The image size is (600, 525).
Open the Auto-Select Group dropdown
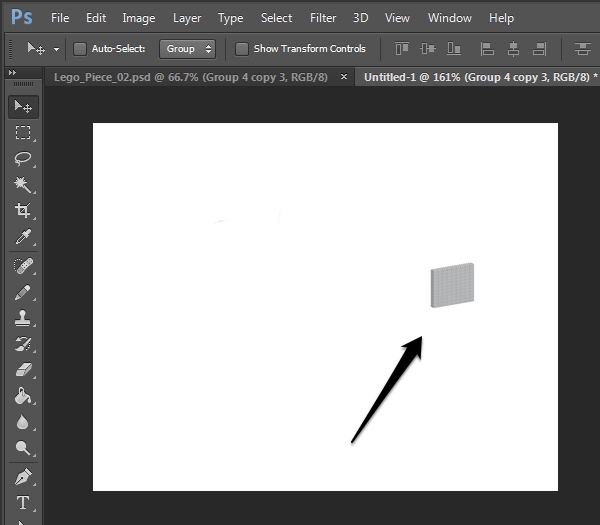[188, 49]
